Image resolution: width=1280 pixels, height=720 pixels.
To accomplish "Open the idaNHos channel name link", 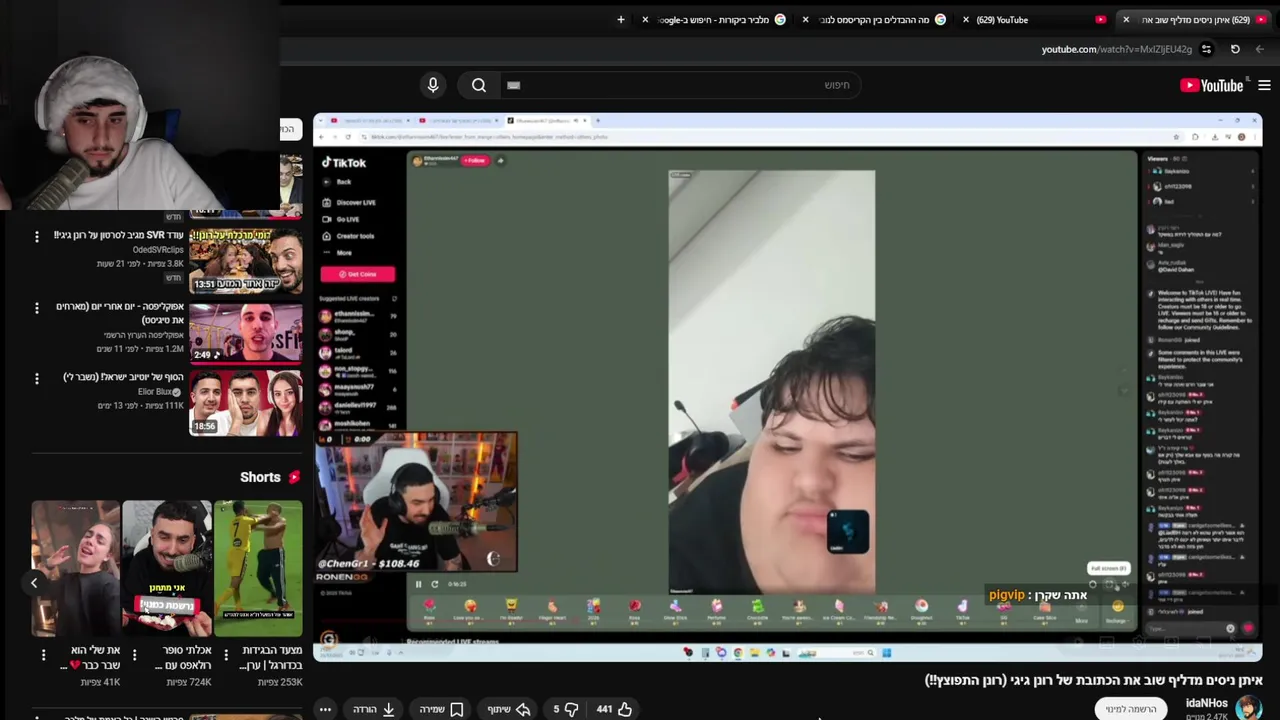I will click(x=1206, y=703).
